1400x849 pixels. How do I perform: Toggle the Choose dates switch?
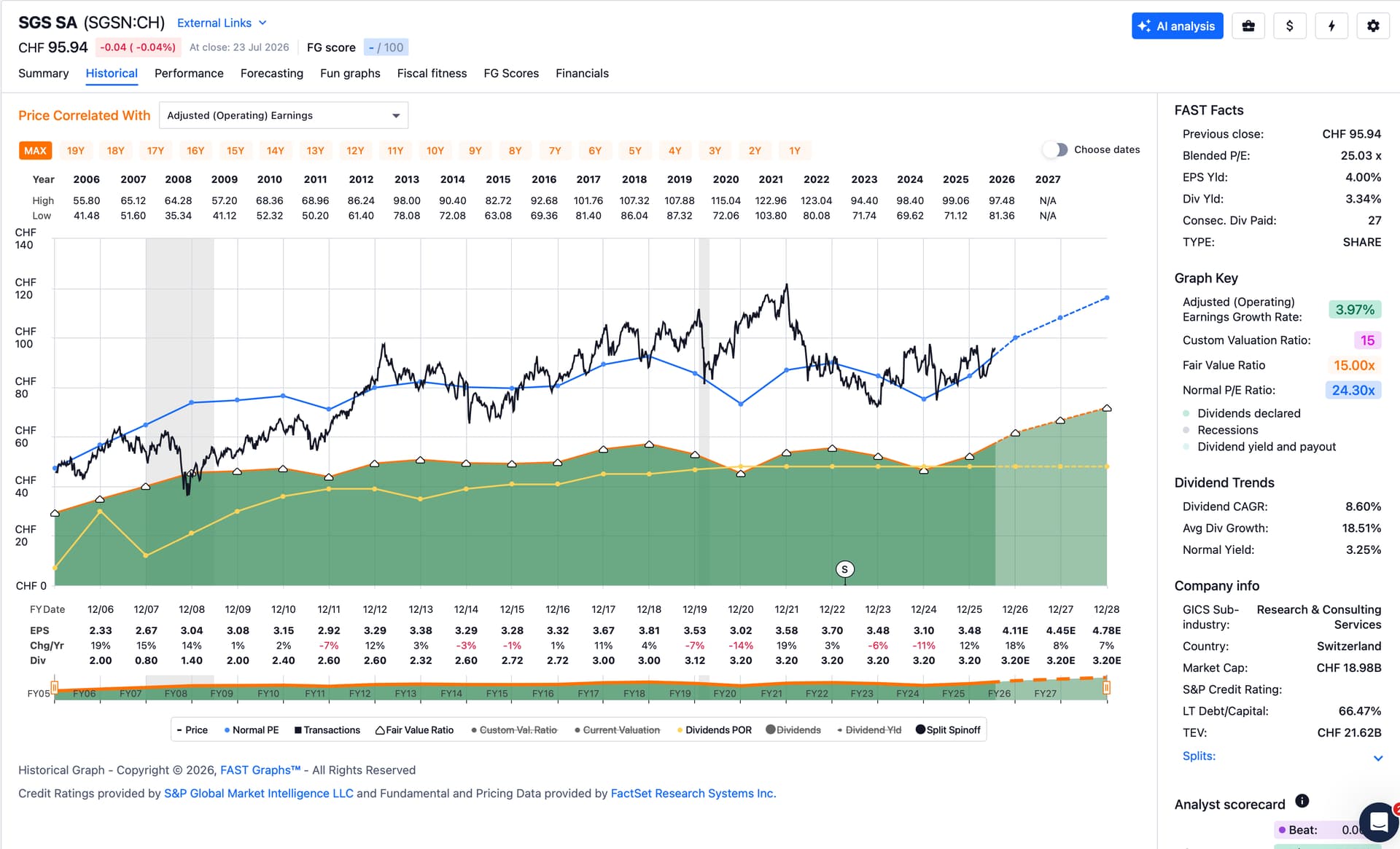pyautogui.click(x=1055, y=149)
